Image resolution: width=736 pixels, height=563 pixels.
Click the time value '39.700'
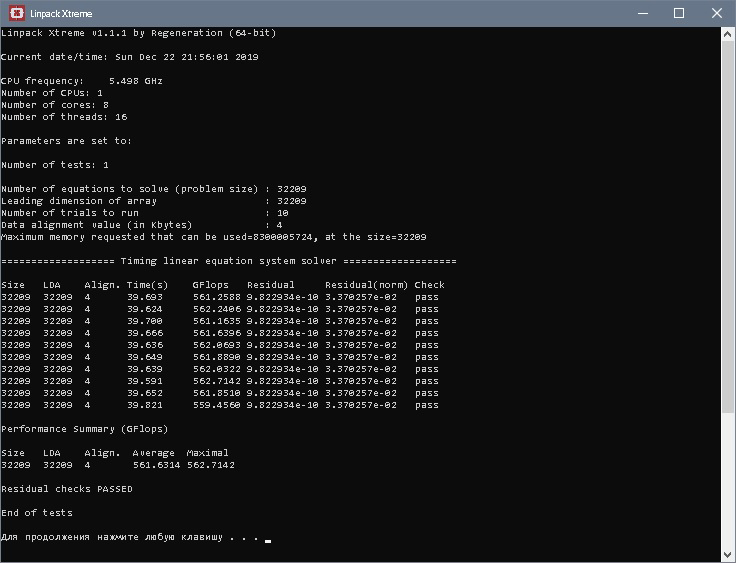coord(145,321)
